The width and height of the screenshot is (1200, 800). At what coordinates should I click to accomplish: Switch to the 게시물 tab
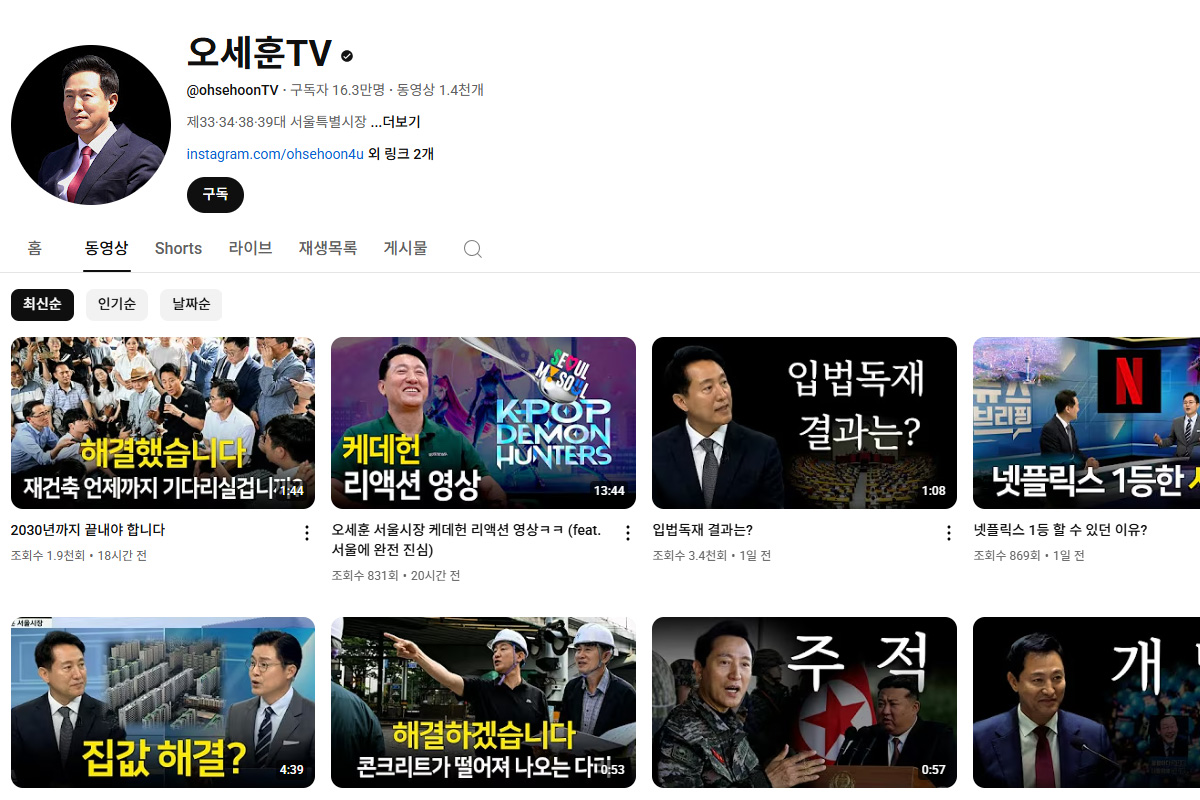pyautogui.click(x=406, y=248)
